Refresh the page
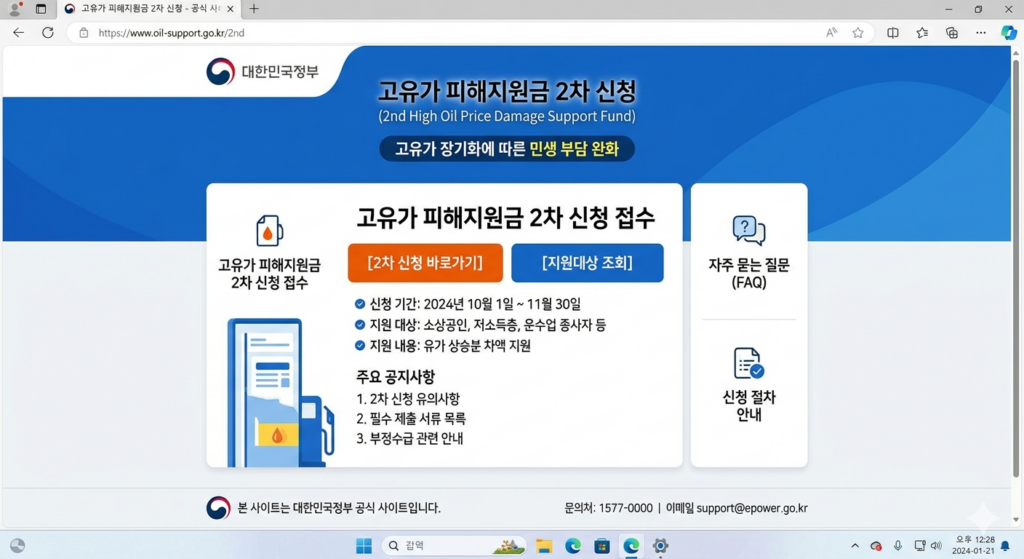The height and width of the screenshot is (559, 1024). (x=47, y=33)
